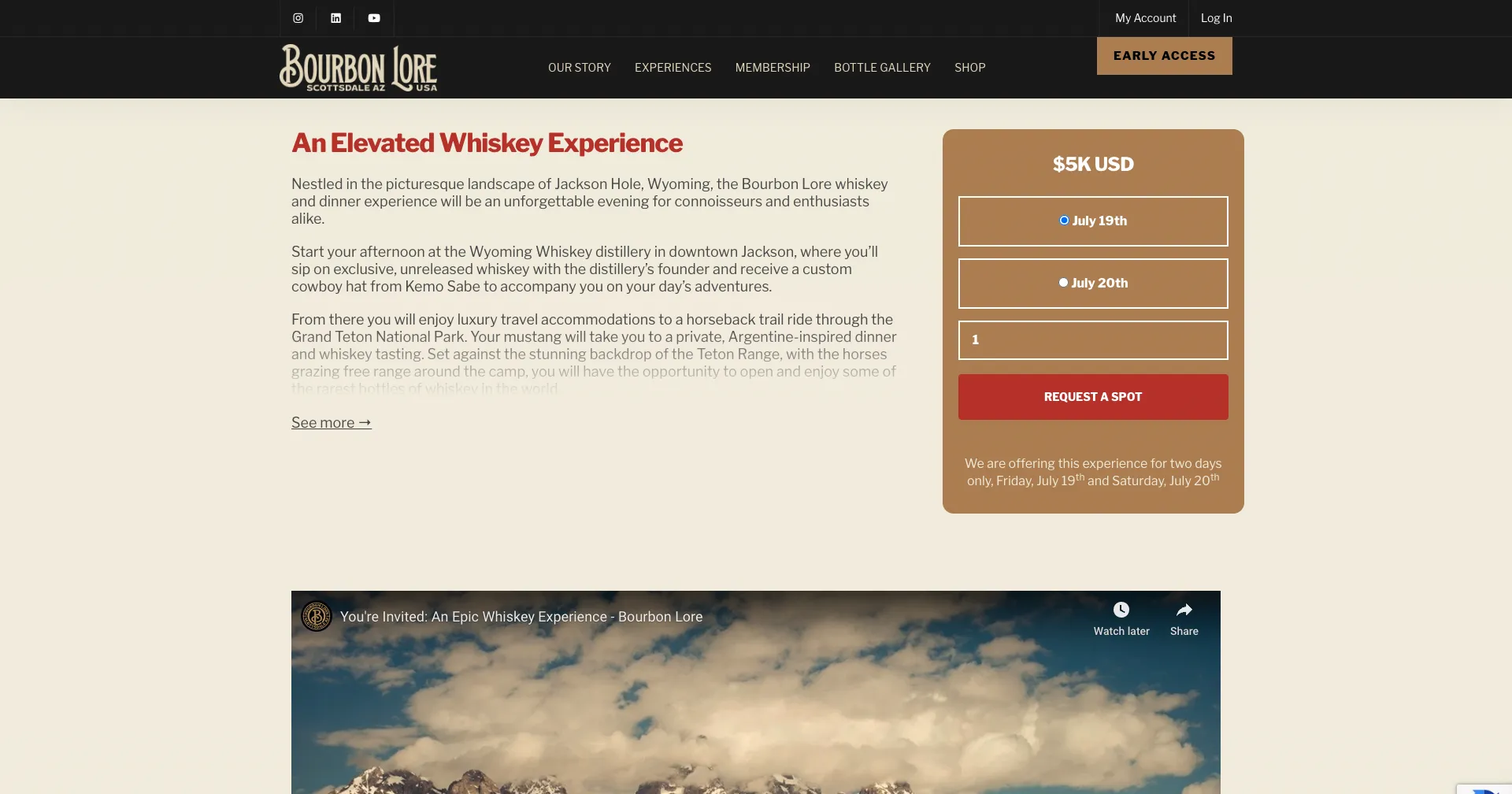1512x794 pixels.
Task: Click the Log In link
Action: coord(1217,18)
